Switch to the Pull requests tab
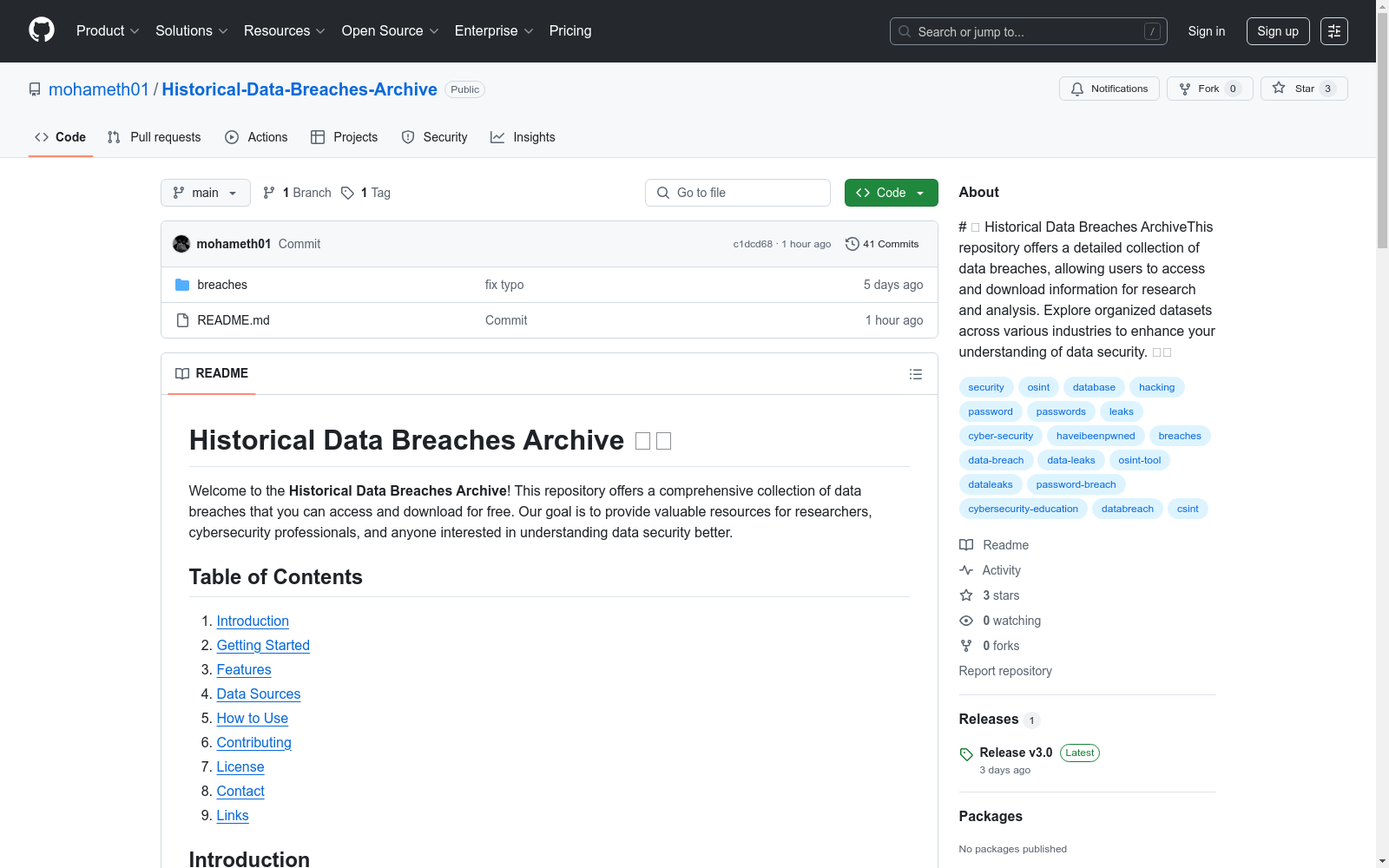 (x=155, y=137)
